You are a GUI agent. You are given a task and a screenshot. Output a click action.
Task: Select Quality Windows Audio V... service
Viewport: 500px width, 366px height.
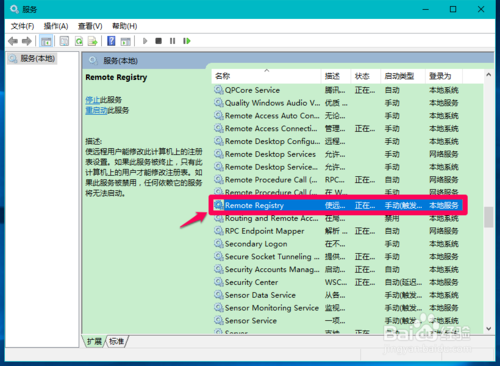click(337, 103)
